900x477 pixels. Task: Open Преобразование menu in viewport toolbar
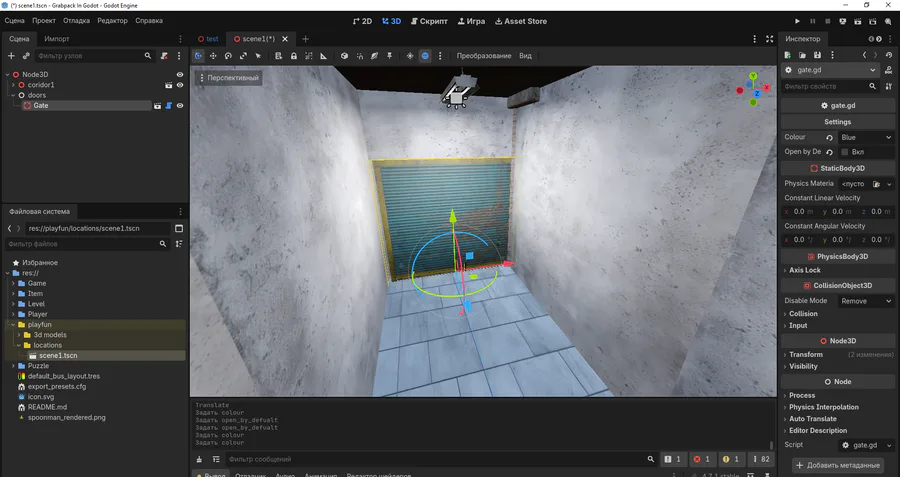click(x=484, y=56)
